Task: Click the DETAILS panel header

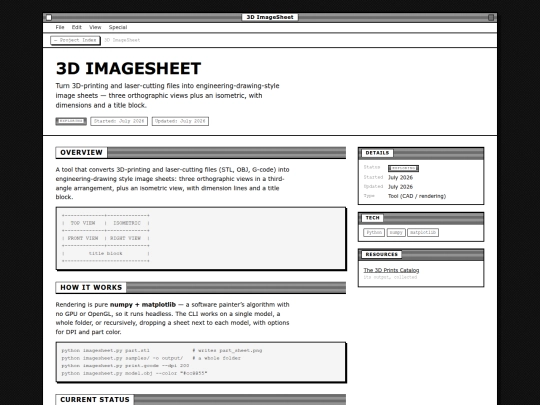Action: pos(377,153)
